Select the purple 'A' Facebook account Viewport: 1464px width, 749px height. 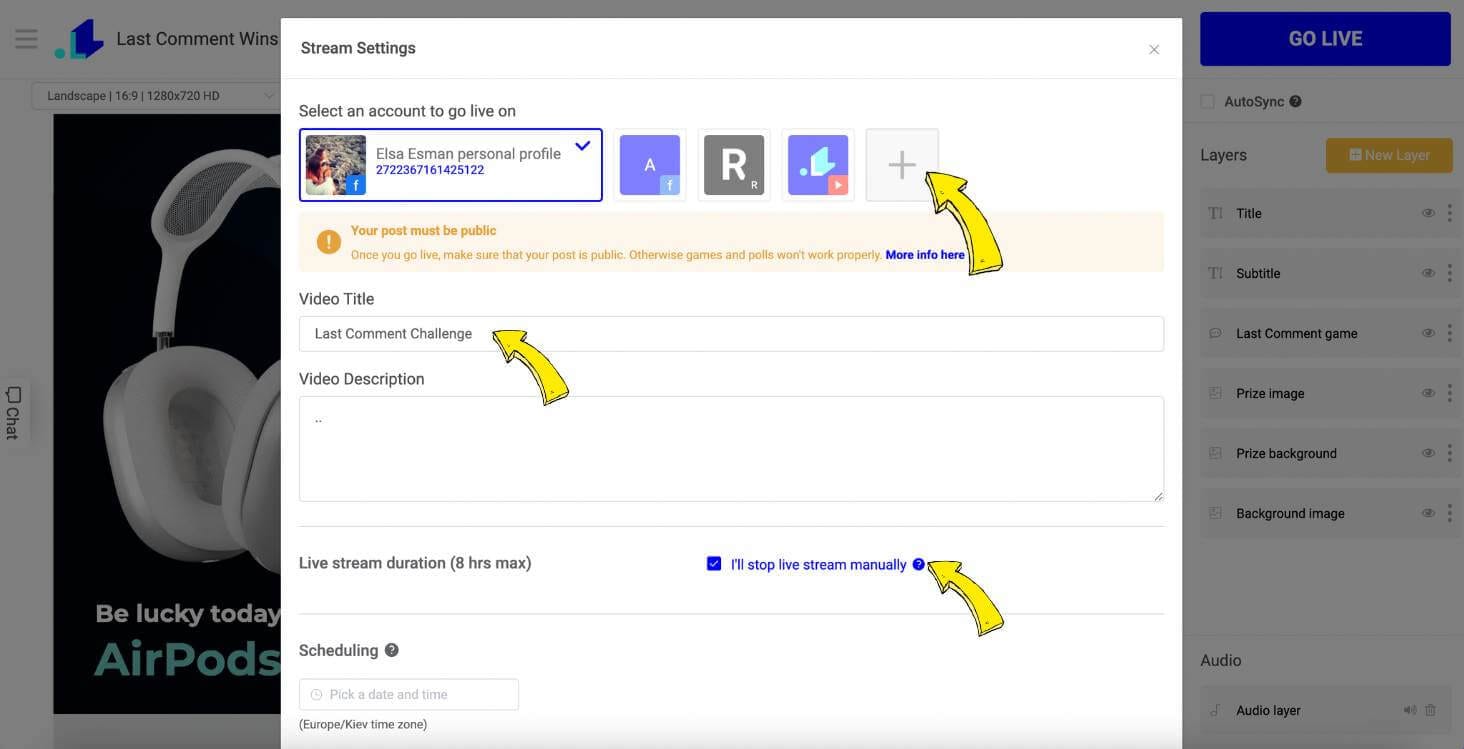pyautogui.click(x=650, y=165)
